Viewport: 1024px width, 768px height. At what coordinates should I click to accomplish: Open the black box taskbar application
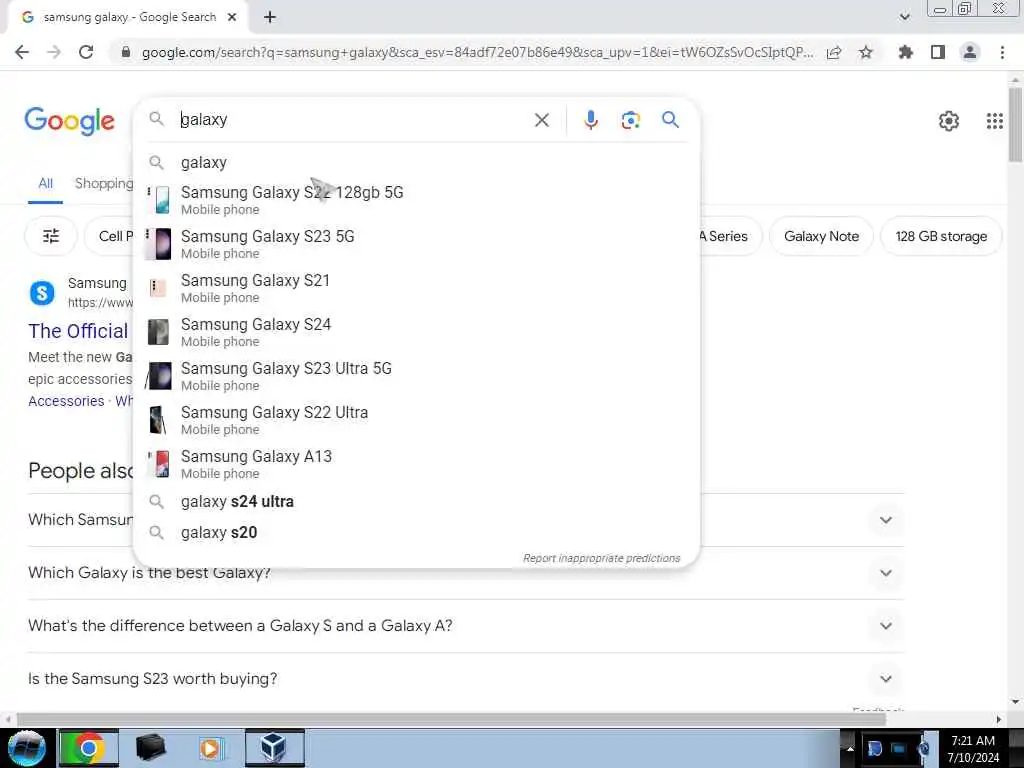click(151, 748)
